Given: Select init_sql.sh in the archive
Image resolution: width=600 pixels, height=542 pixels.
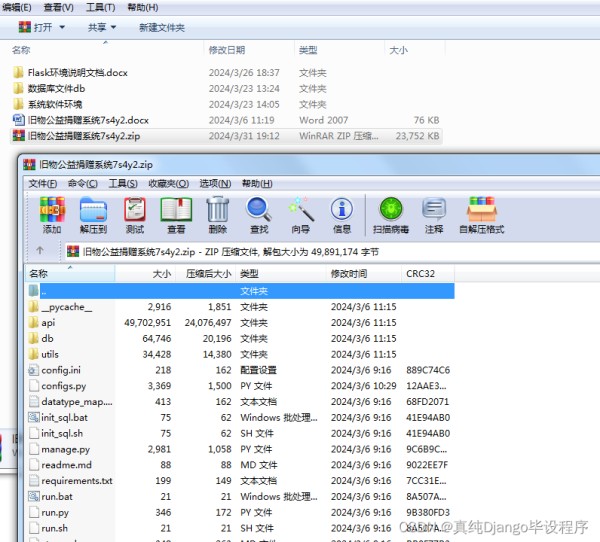Looking at the screenshot, I should pos(241,433).
